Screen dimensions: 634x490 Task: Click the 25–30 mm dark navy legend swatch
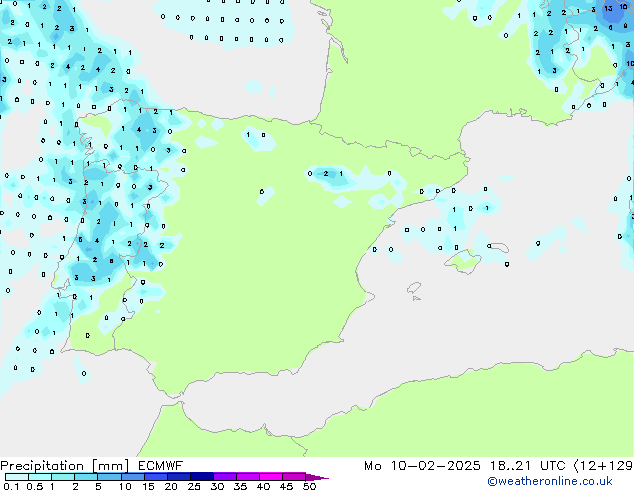(201, 477)
